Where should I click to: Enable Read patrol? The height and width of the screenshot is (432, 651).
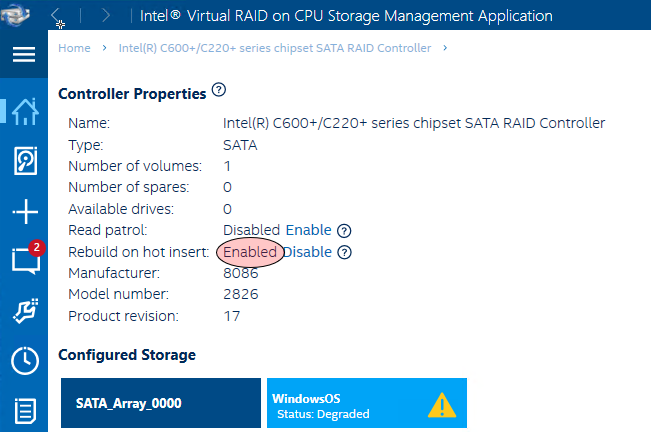pos(308,230)
